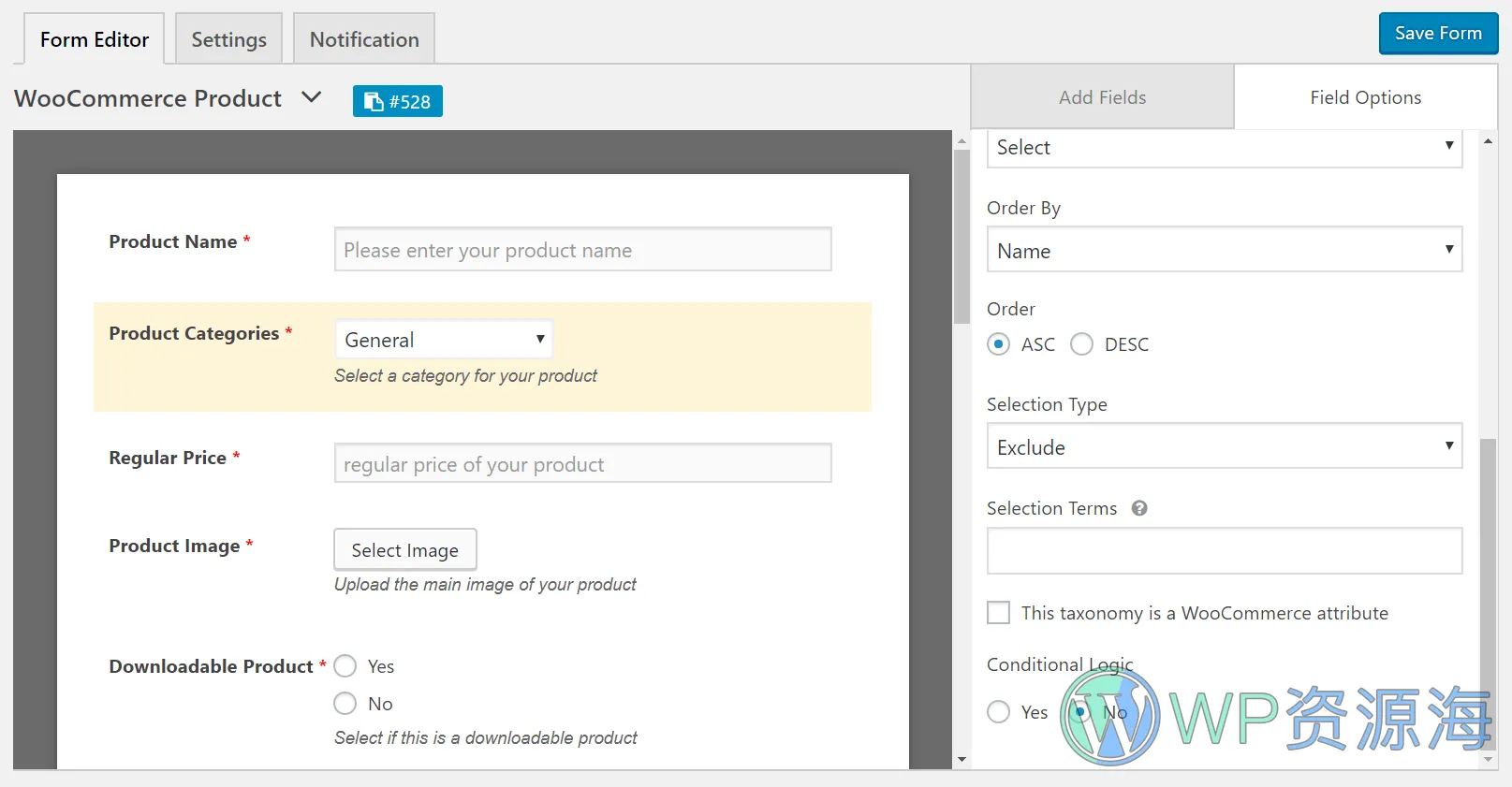This screenshot has height=787, width=1512.
Task: Click the Regular Price input field
Action: click(582, 463)
